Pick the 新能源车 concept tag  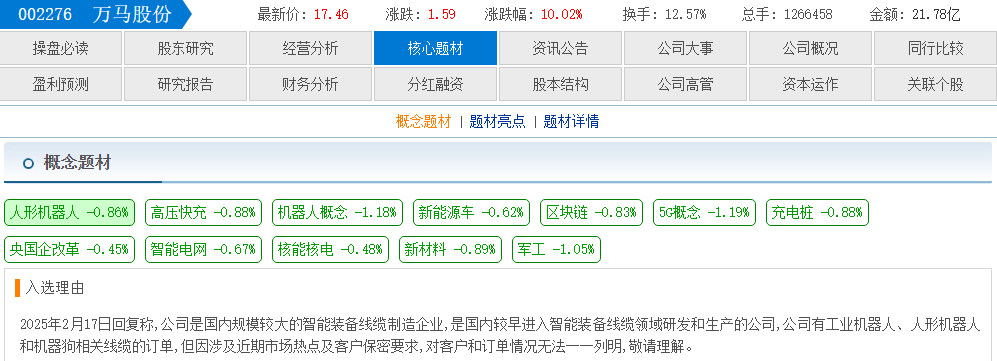pyautogui.click(x=471, y=212)
